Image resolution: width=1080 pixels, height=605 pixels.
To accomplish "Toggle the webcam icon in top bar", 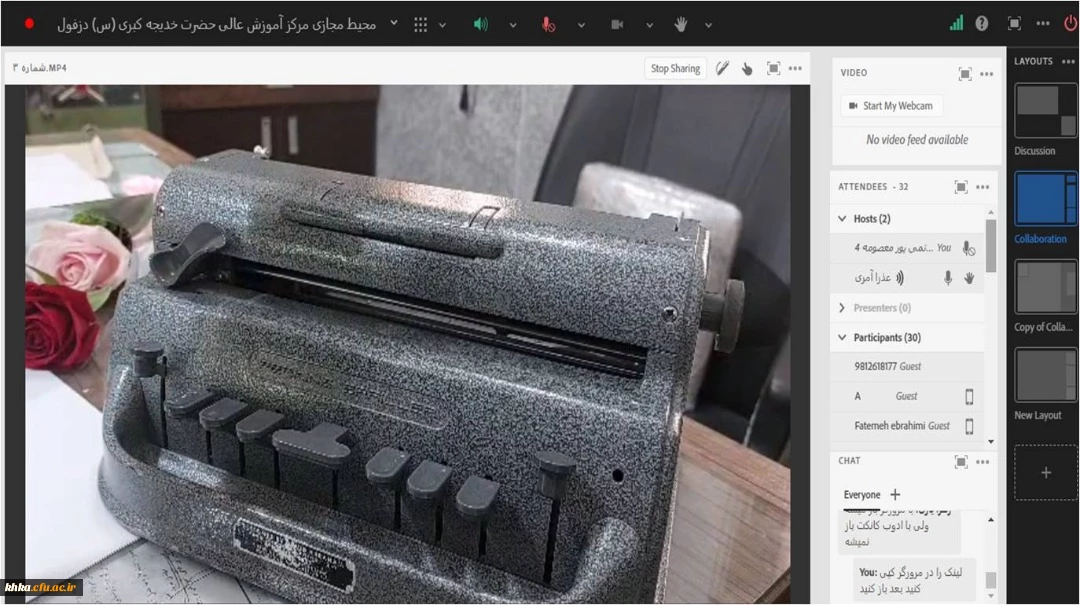I will coord(617,24).
